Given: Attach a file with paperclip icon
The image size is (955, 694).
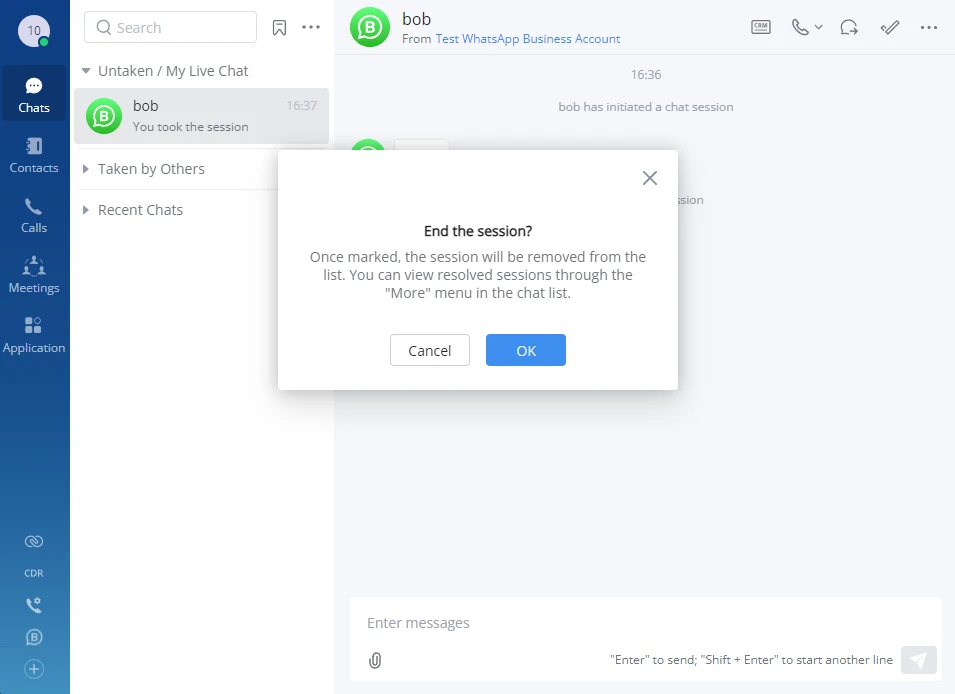Looking at the screenshot, I should pos(375,660).
